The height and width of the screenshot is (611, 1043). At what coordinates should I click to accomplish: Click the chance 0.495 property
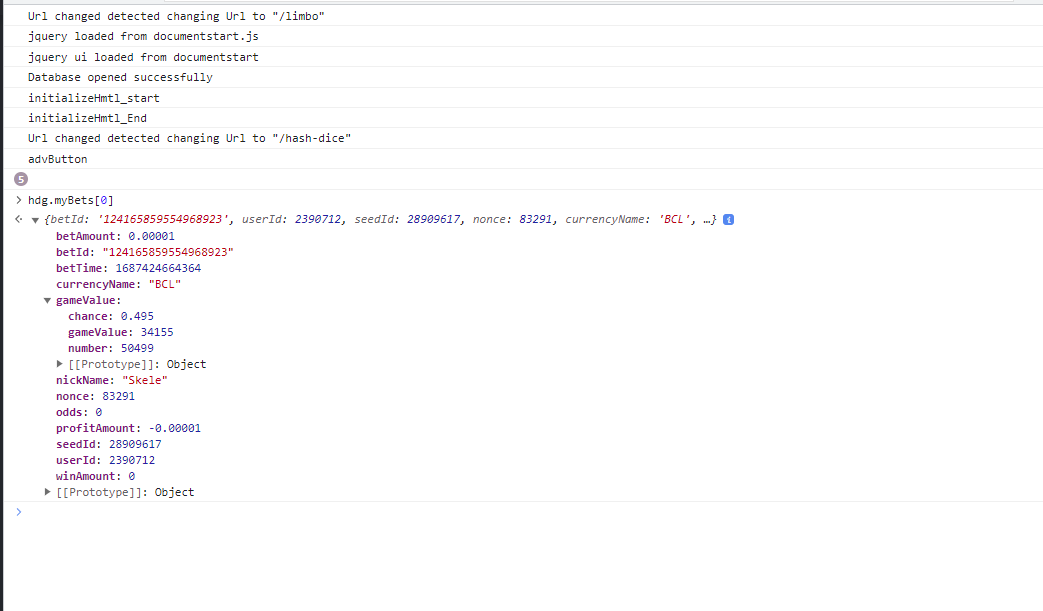tap(110, 316)
